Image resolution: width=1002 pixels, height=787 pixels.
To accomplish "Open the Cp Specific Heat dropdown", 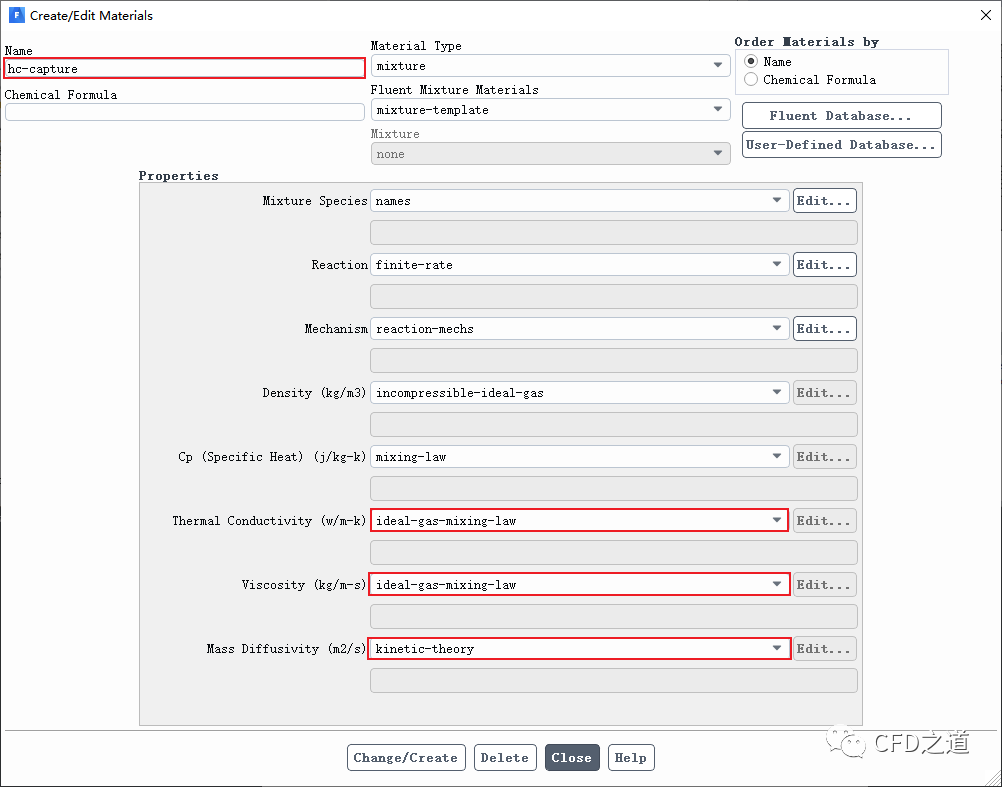I will pyautogui.click(x=579, y=457).
